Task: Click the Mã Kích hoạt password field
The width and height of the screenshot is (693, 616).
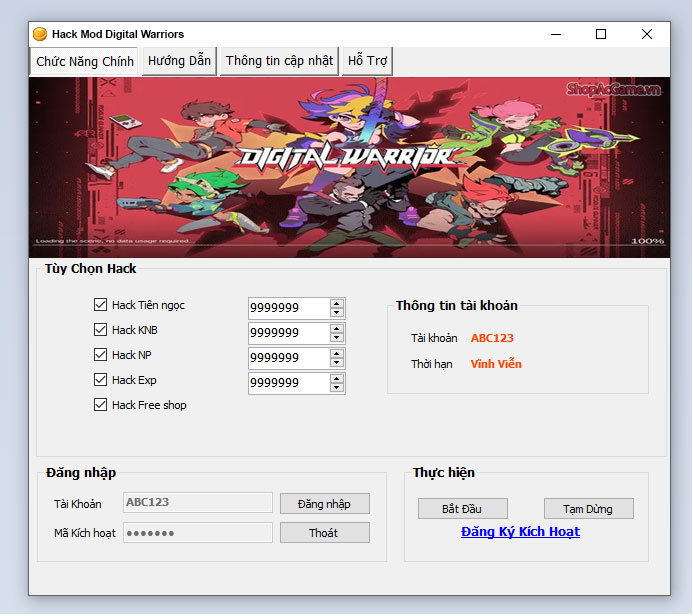Action: pyautogui.click(x=198, y=533)
